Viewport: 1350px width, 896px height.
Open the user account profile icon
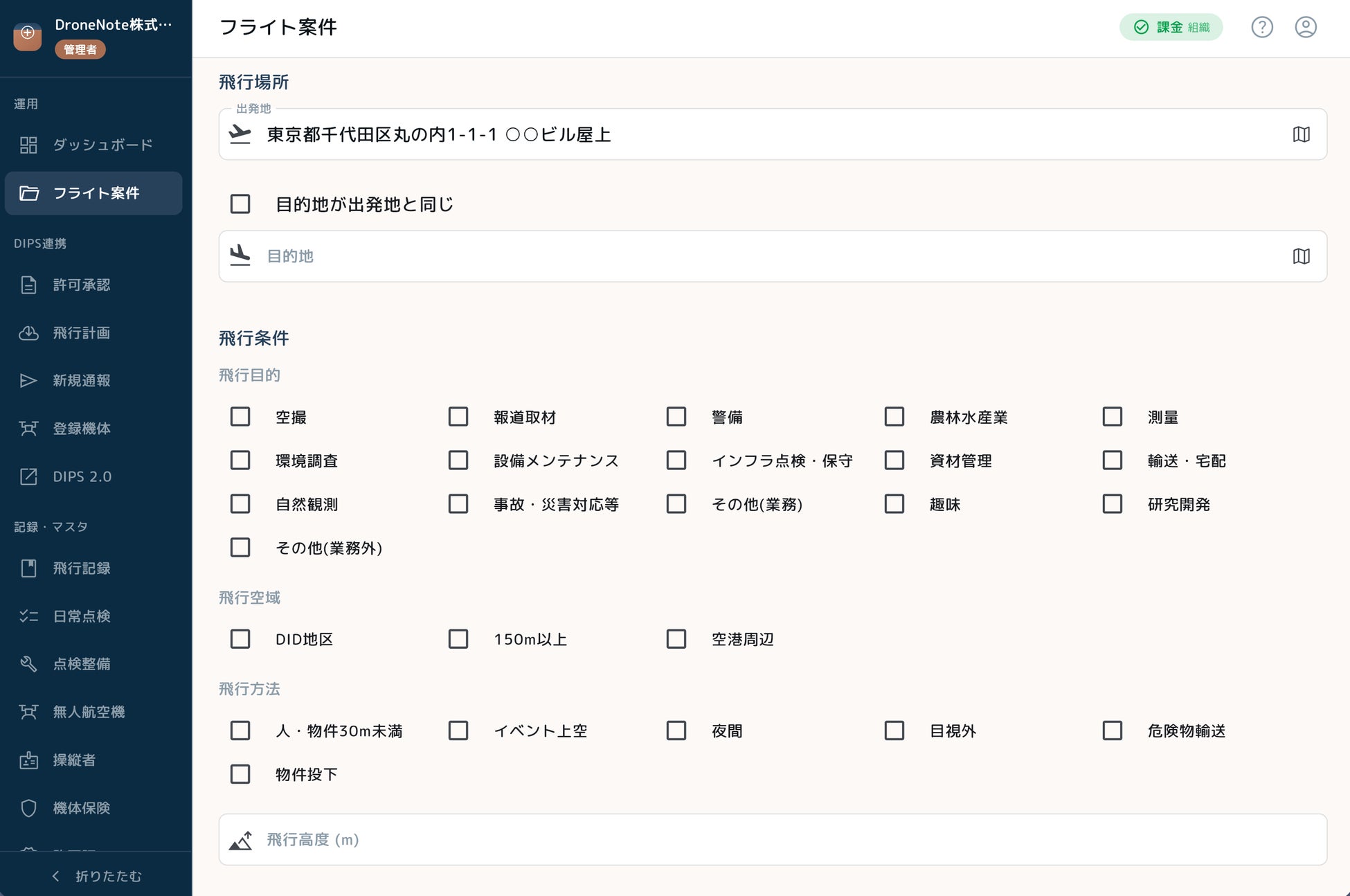[1305, 27]
